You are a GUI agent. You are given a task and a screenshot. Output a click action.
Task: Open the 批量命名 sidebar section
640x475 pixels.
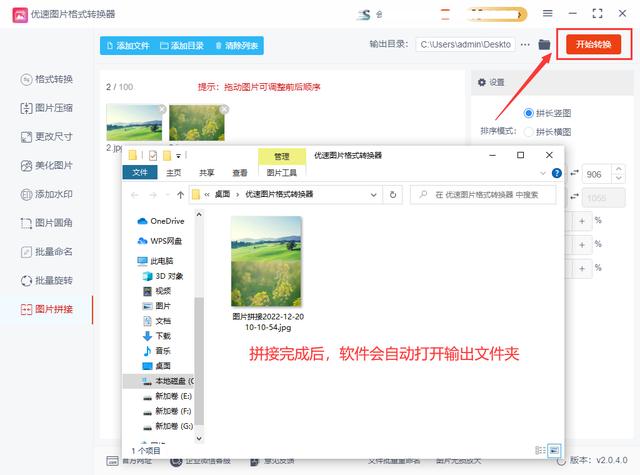[47, 252]
